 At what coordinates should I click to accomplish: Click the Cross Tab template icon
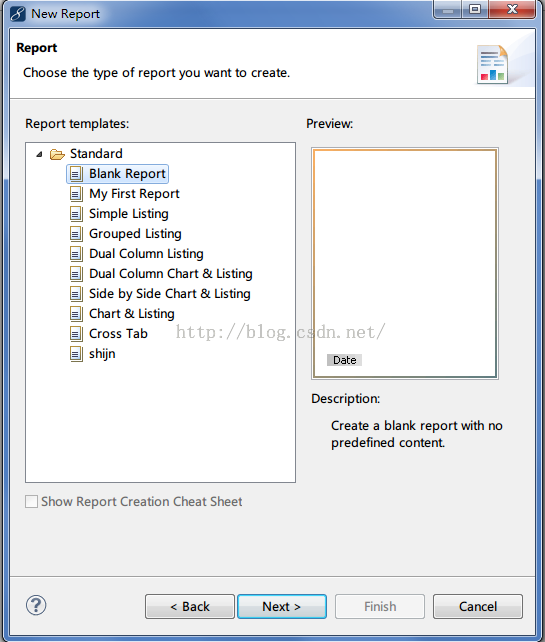coord(76,334)
